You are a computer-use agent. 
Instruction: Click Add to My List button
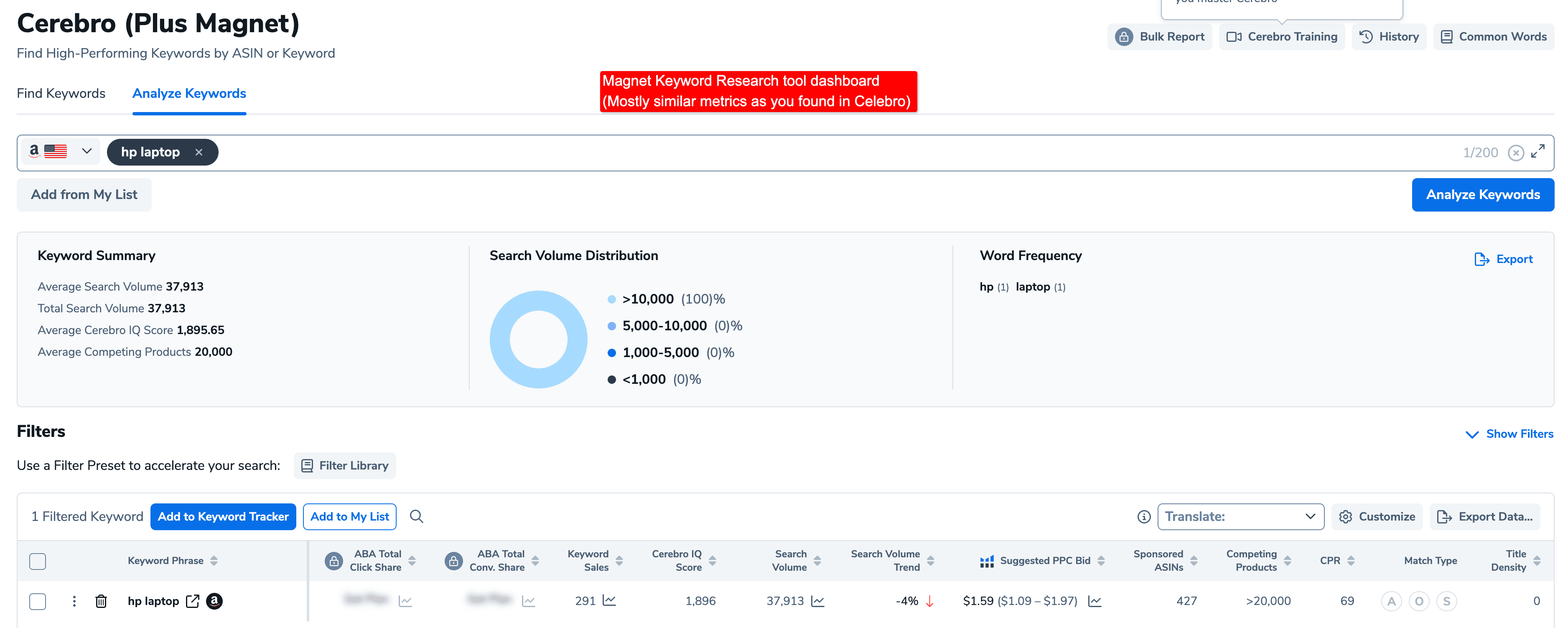[349, 516]
